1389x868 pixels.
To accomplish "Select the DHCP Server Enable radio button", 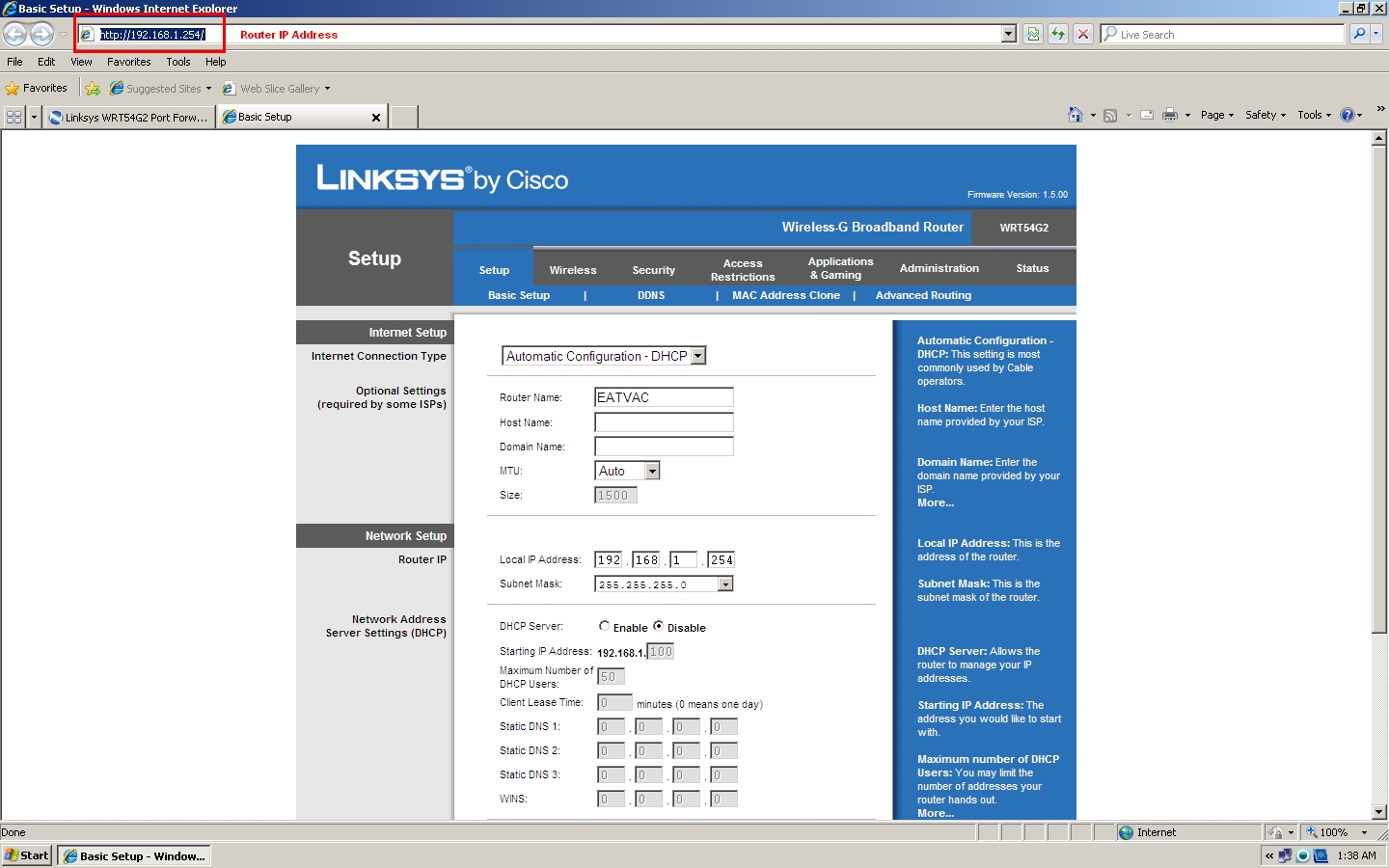I will [604, 626].
